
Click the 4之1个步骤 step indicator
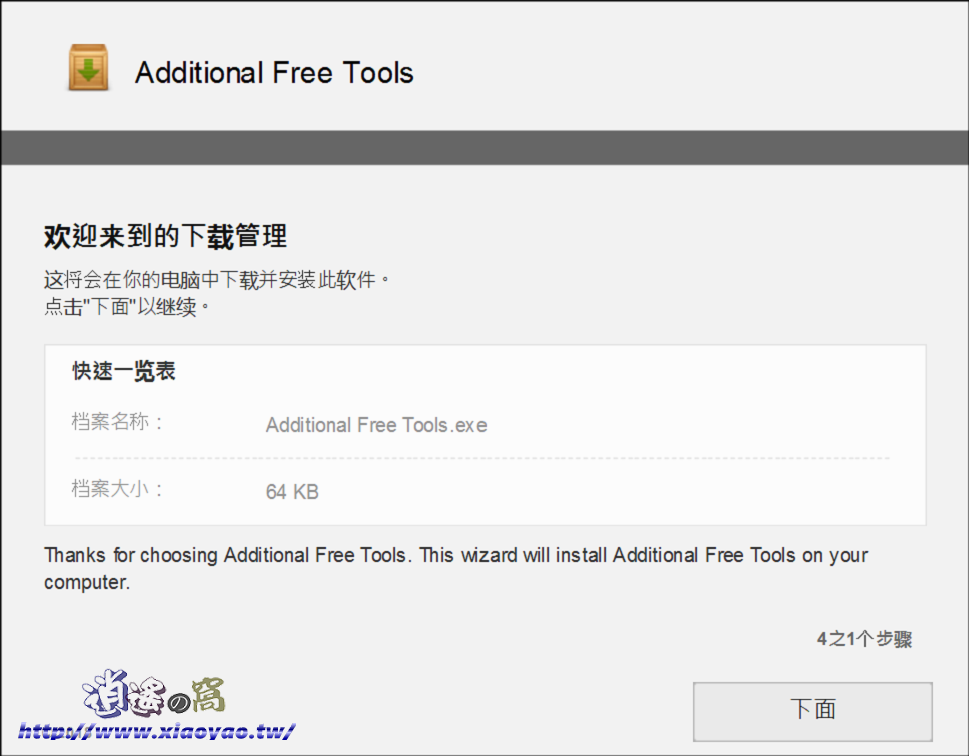864,639
